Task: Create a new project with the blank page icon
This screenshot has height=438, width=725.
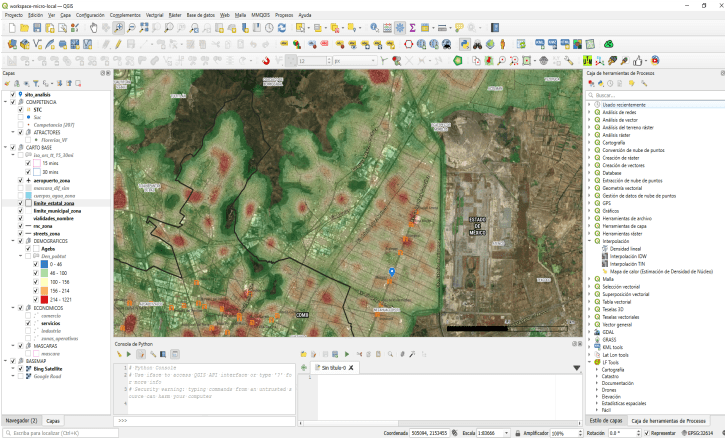Action: point(12,28)
